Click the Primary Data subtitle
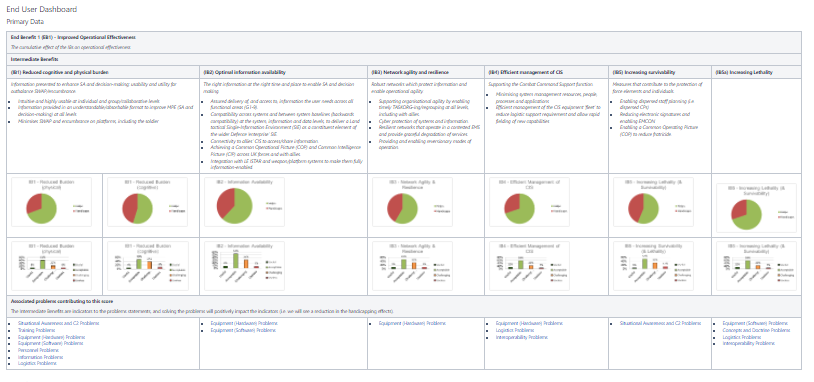814x382 pixels. pyautogui.click(x=25, y=22)
